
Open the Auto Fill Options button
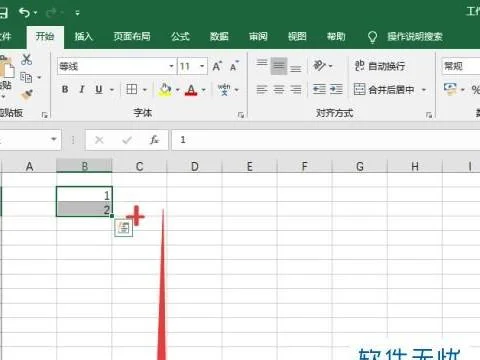pos(124,228)
